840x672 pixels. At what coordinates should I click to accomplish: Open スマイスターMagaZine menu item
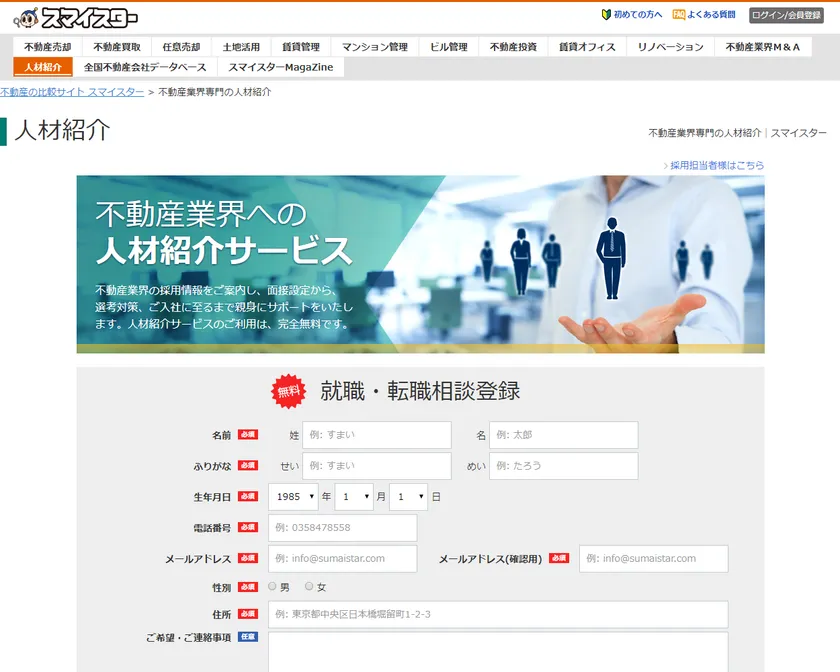point(281,67)
